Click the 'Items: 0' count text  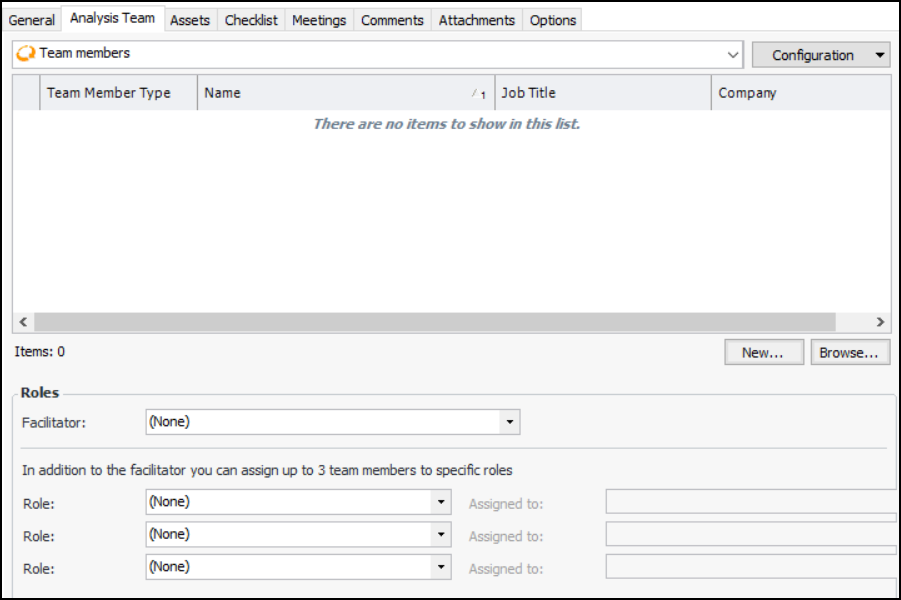coord(40,352)
